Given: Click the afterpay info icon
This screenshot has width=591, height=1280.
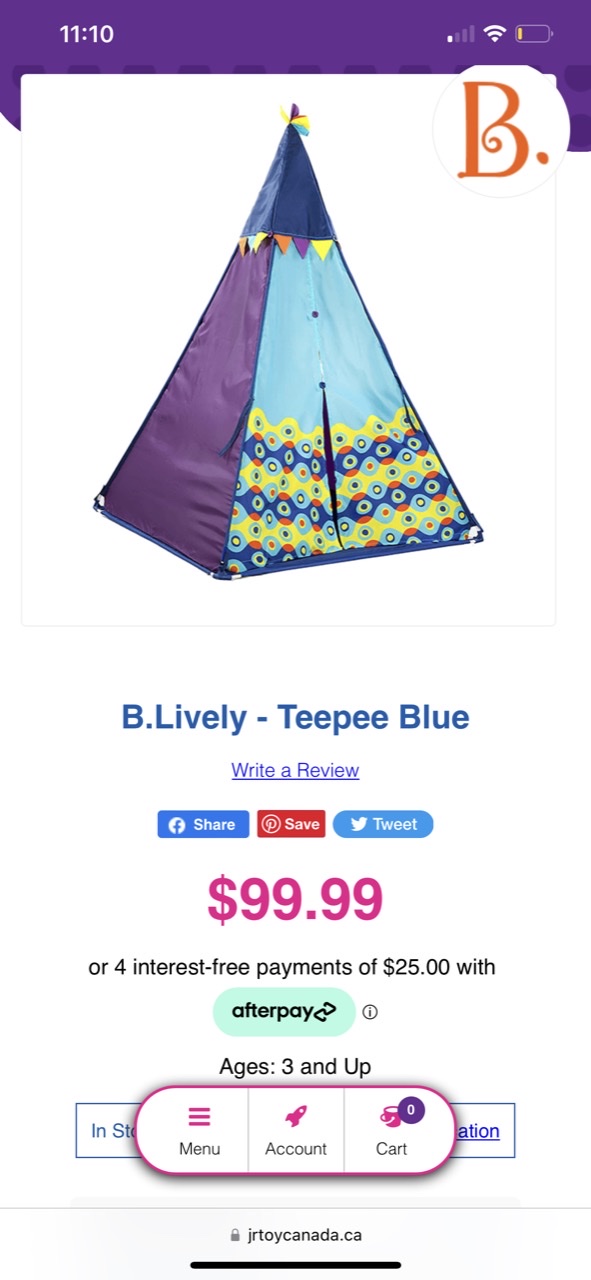Looking at the screenshot, I should click(370, 1012).
